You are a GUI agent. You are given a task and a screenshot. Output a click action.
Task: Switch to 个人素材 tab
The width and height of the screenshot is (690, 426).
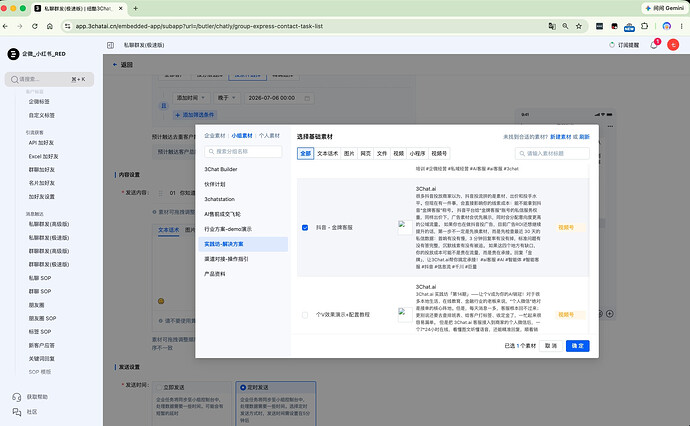coord(269,136)
